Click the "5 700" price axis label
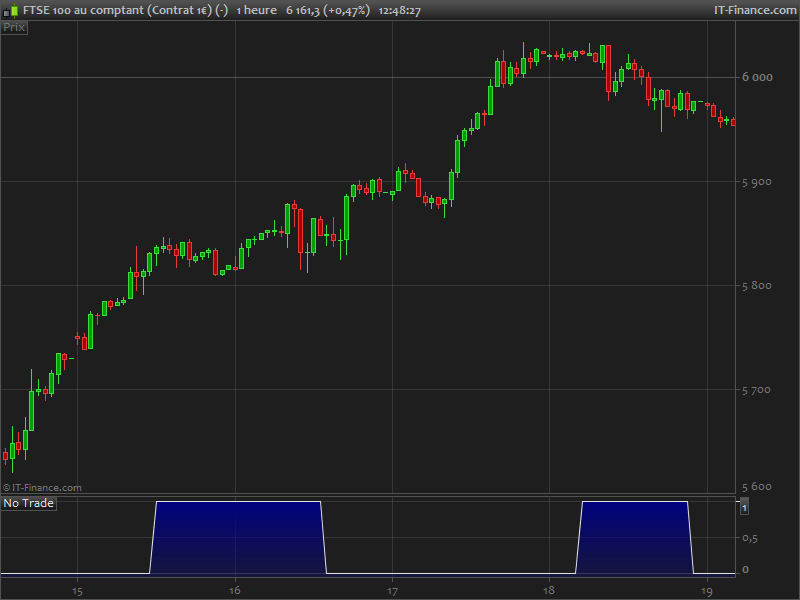Viewport: 800px width, 600px height. click(x=757, y=390)
